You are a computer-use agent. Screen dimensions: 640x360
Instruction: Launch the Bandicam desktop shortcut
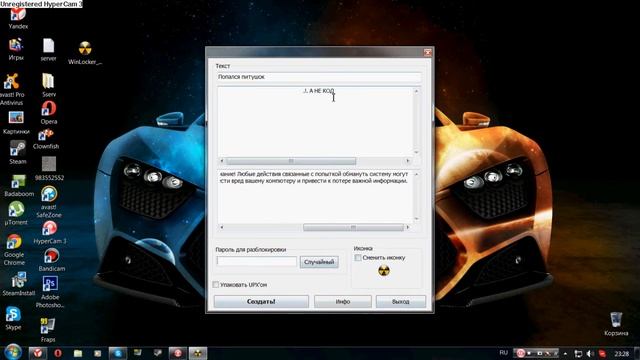51,260
